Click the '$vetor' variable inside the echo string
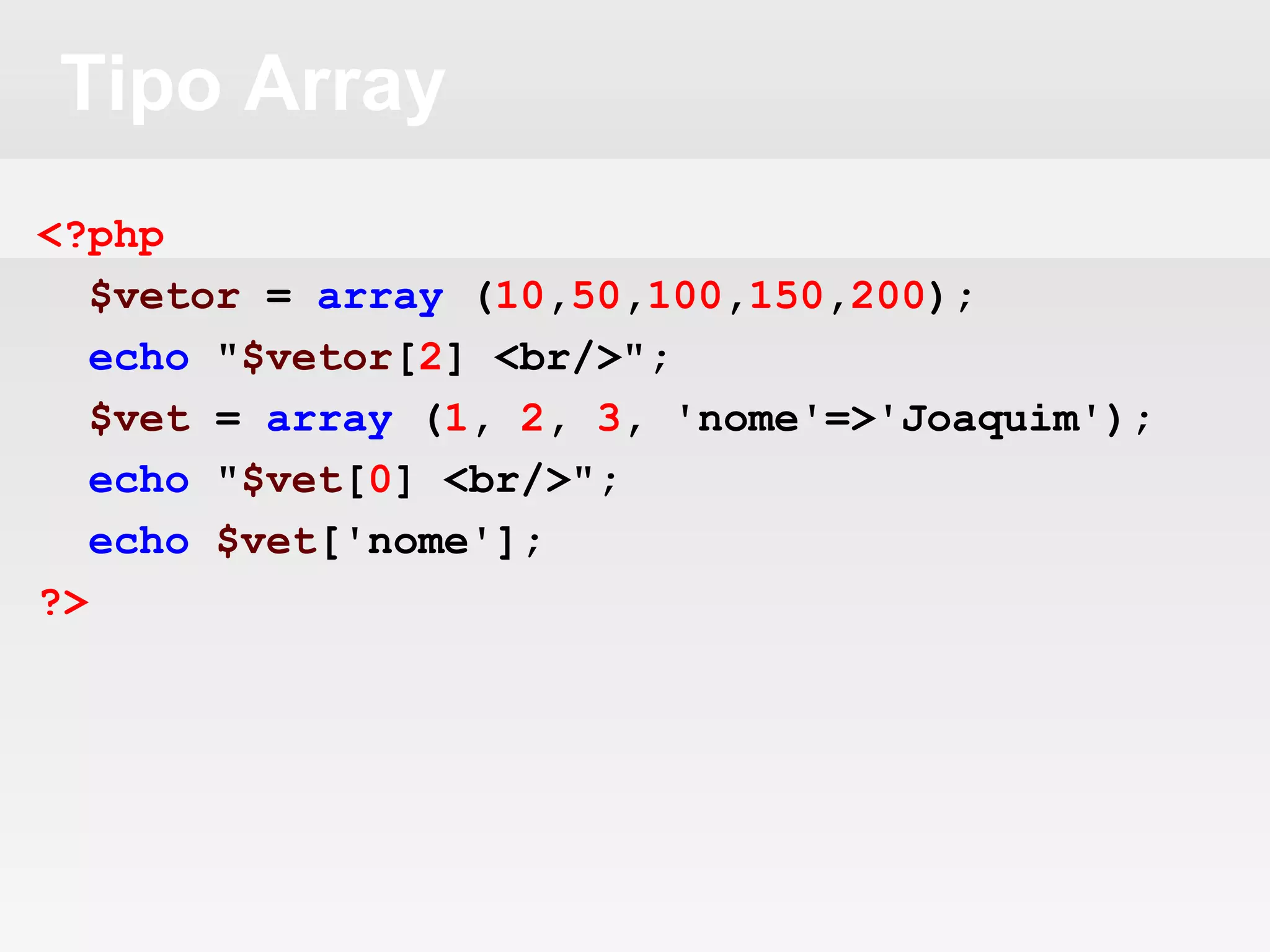 click(317, 357)
